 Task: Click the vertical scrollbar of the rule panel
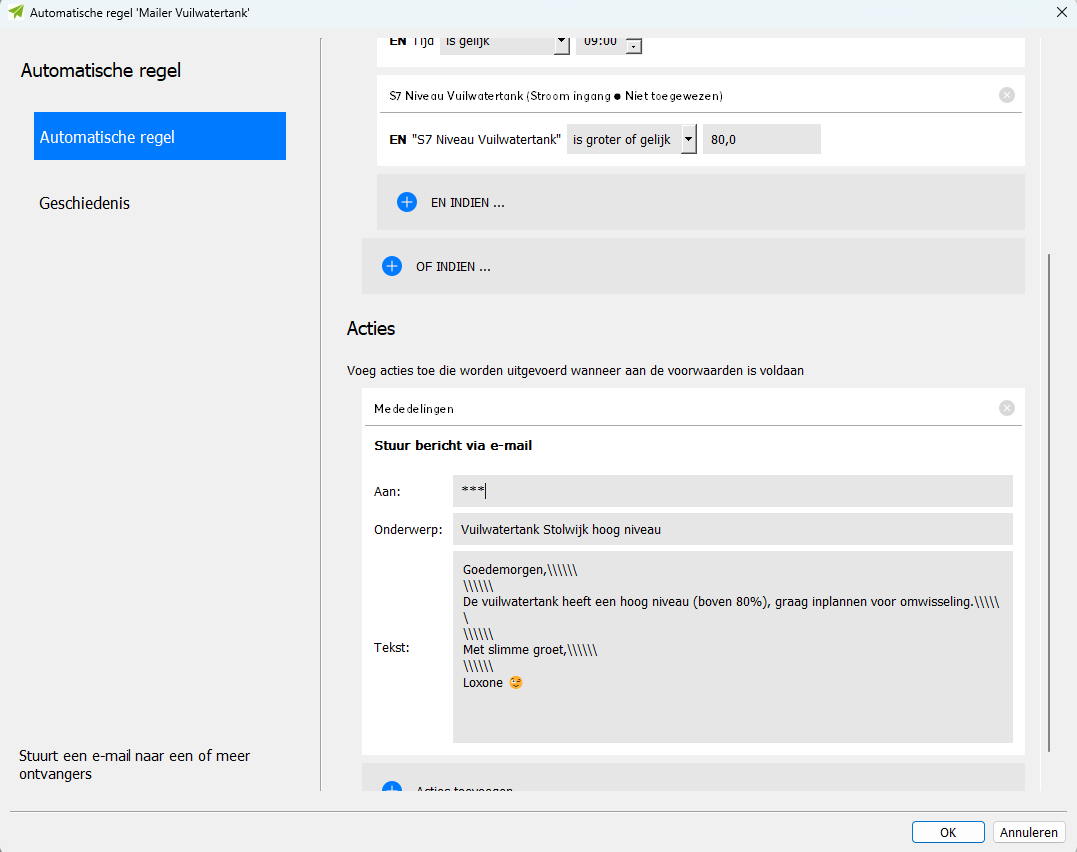click(x=1048, y=500)
